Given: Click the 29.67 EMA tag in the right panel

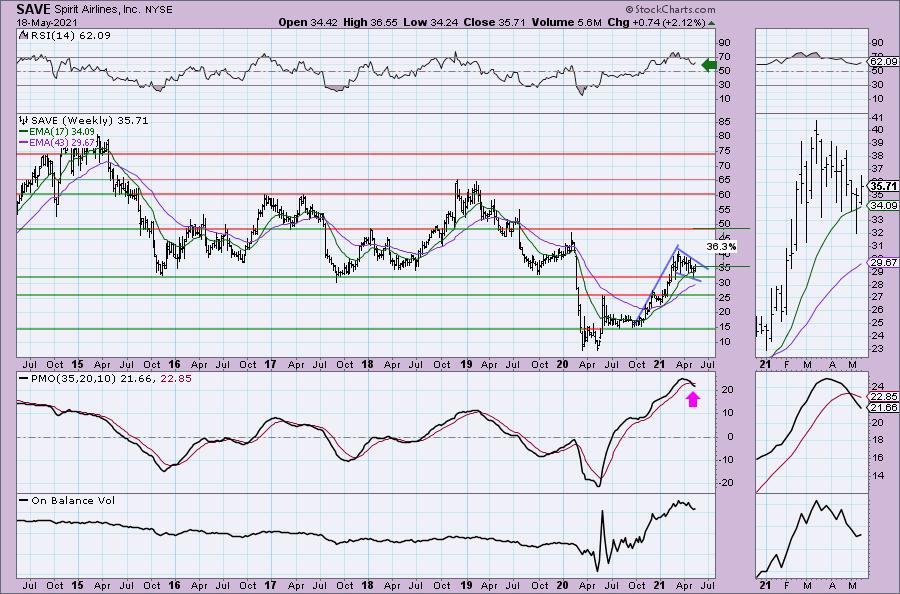Looking at the screenshot, I should 883,262.
